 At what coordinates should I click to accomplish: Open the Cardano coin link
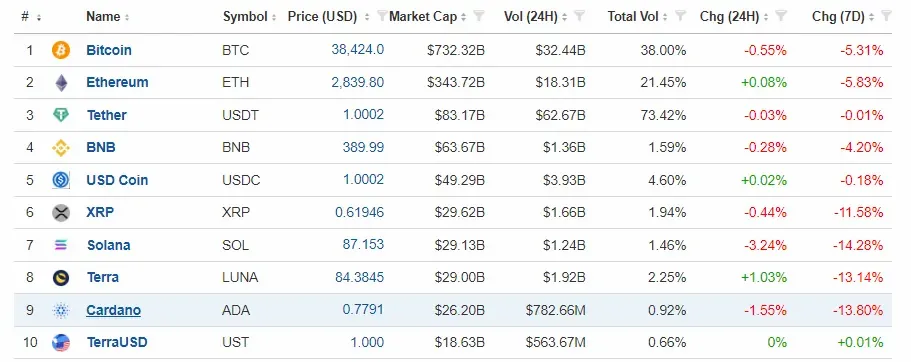(x=113, y=310)
